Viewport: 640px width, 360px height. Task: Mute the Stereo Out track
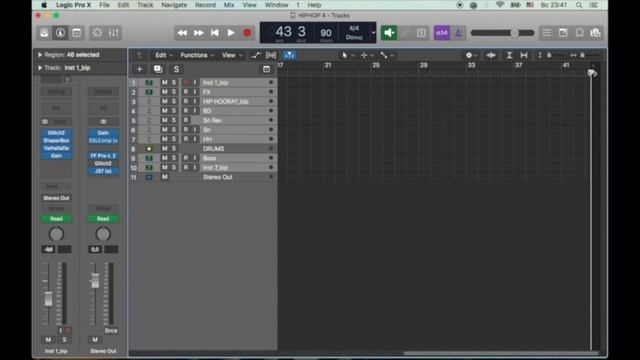pos(164,177)
